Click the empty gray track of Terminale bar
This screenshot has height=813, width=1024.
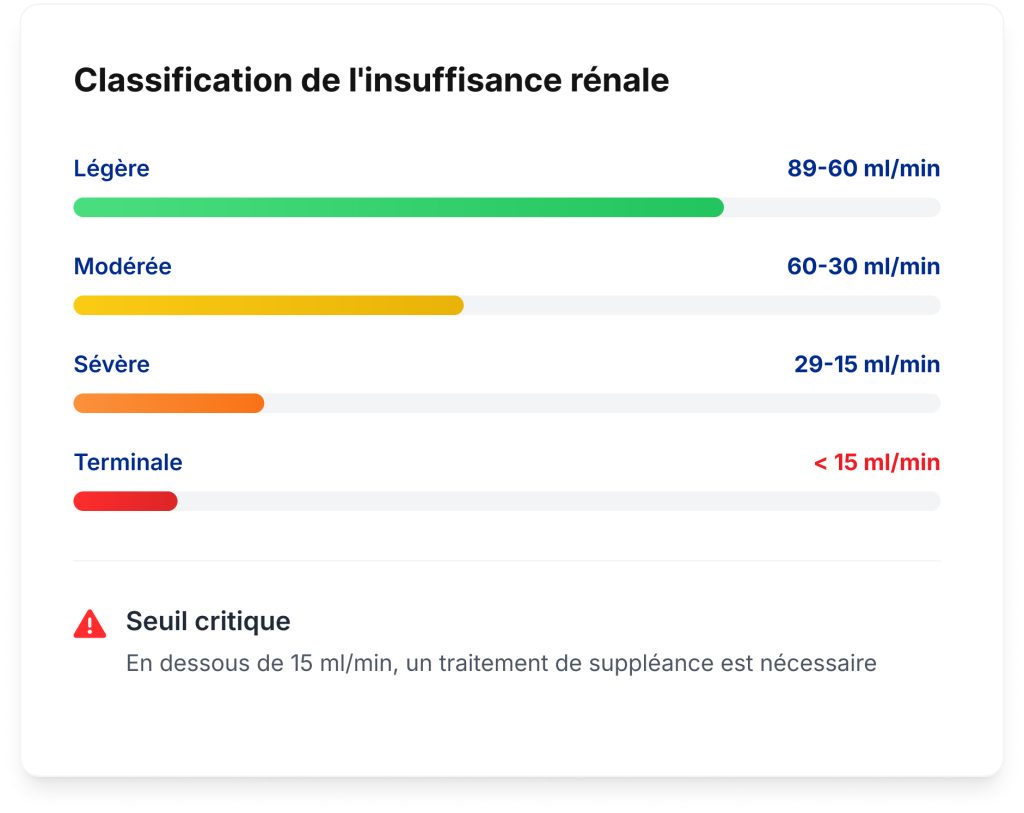[559, 501]
